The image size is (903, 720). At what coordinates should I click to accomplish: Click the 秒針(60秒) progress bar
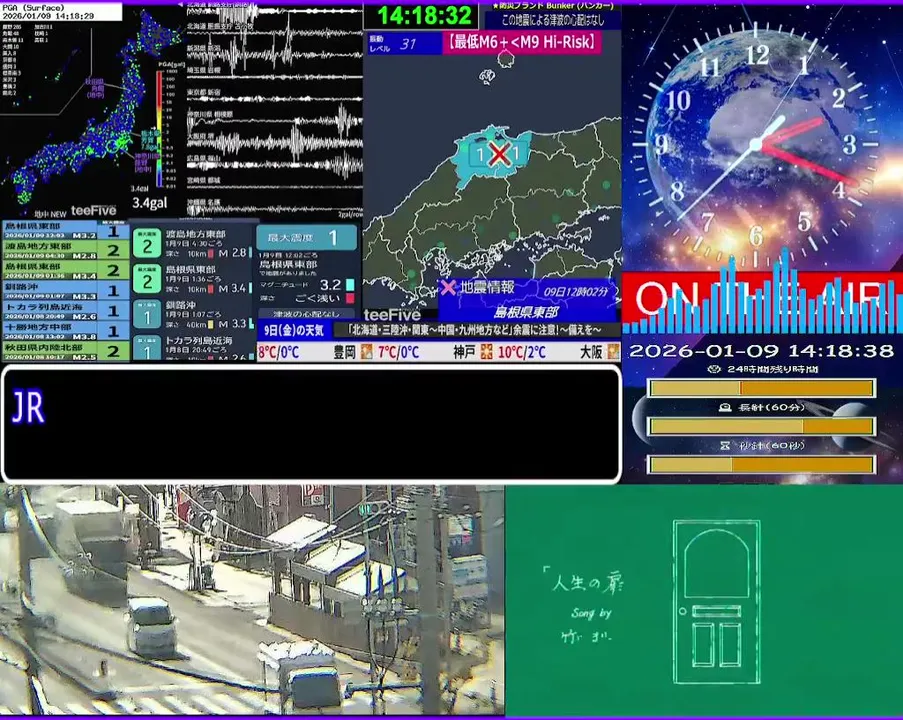point(762,464)
